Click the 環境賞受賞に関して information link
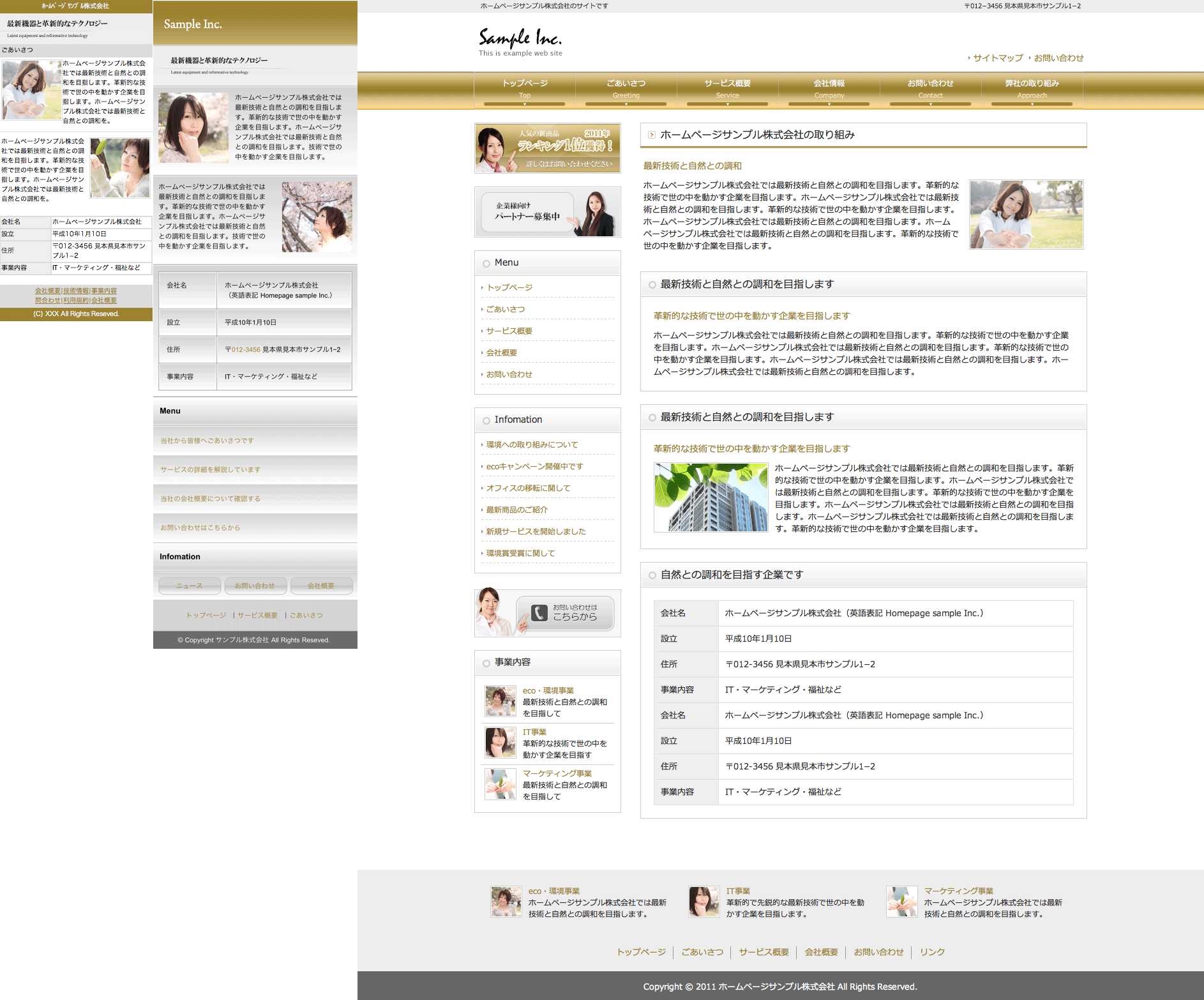 (520, 553)
